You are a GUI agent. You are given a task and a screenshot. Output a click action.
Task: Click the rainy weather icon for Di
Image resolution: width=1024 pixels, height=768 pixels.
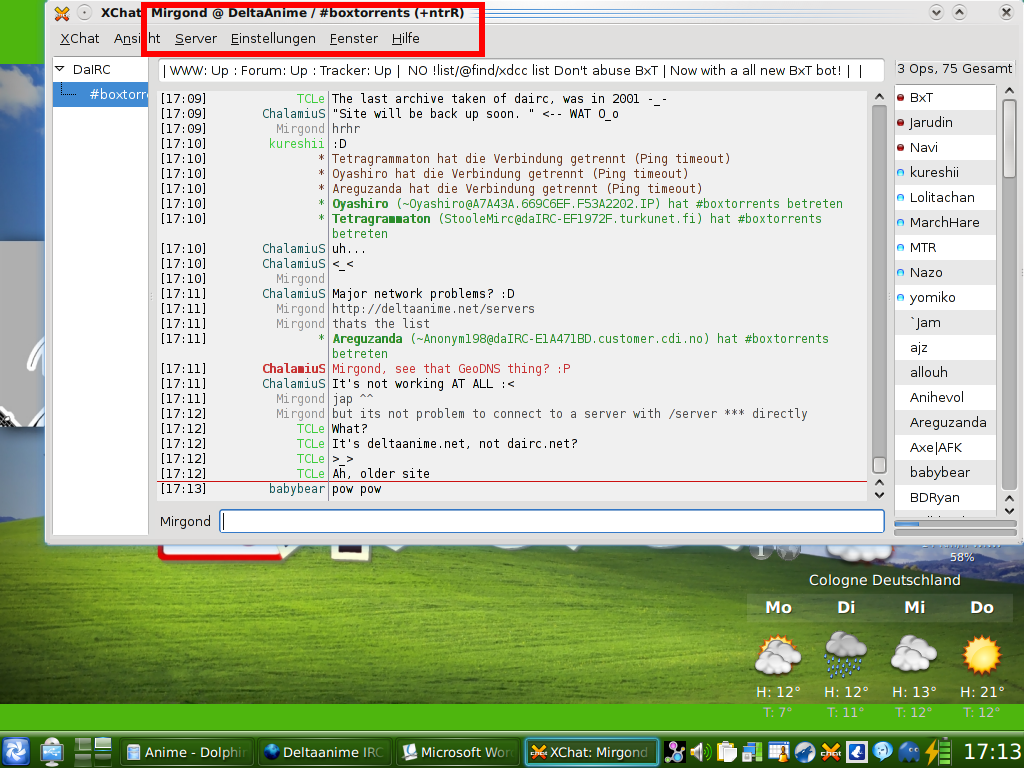pos(845,655)
